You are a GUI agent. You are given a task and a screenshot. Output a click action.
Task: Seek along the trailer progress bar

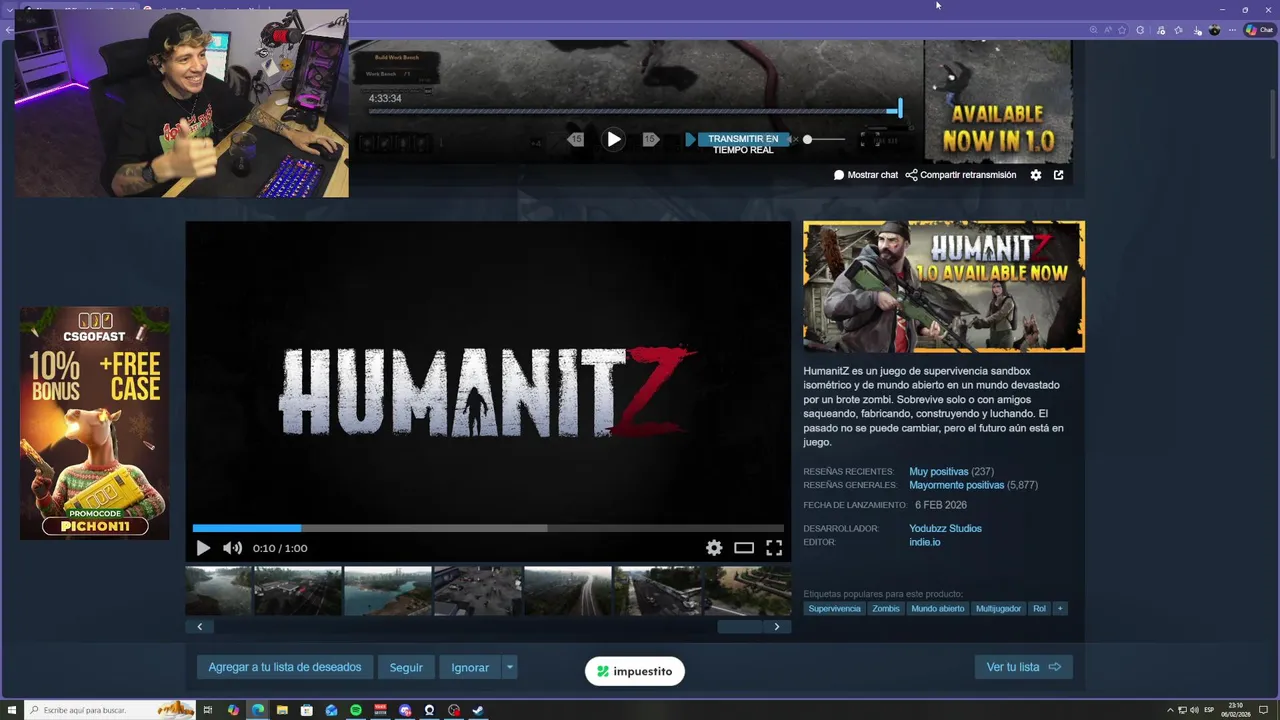(488, 528)
